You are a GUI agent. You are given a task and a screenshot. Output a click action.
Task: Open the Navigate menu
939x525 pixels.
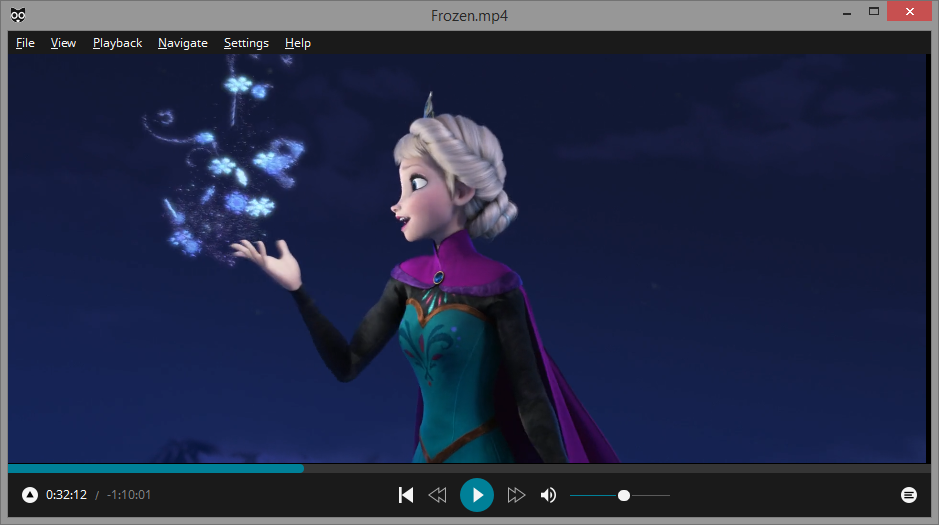183,43
